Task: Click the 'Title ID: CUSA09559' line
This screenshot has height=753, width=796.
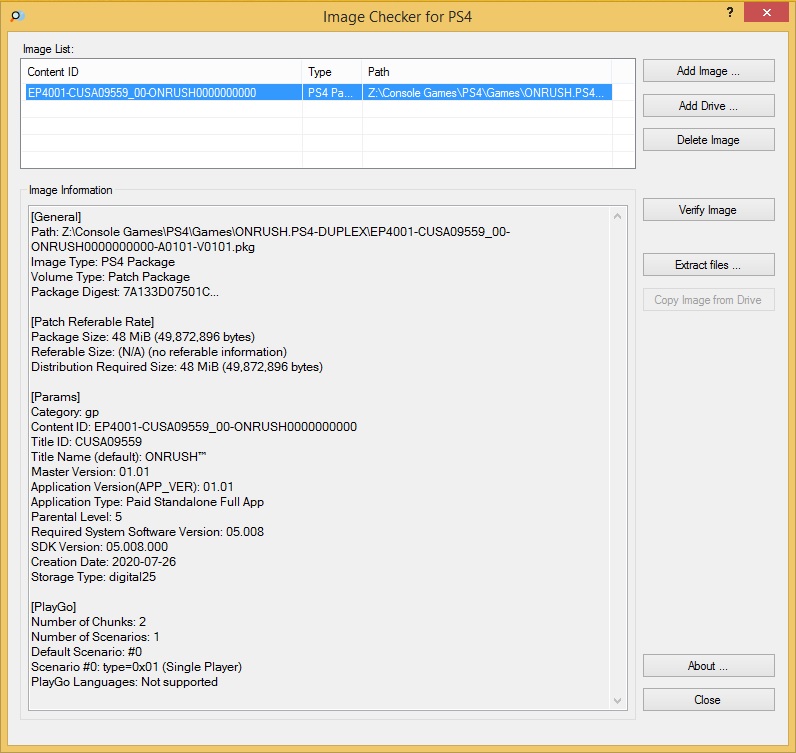Action: (x=86, y=442)
